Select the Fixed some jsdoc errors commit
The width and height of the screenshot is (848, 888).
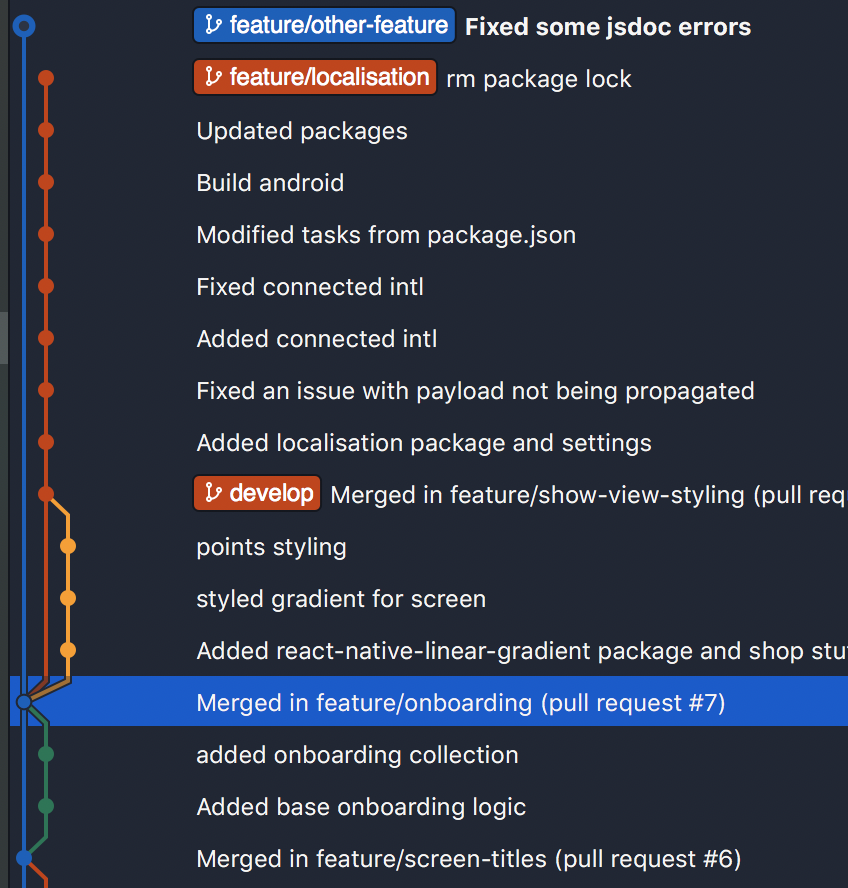click(x=608, y=27)
